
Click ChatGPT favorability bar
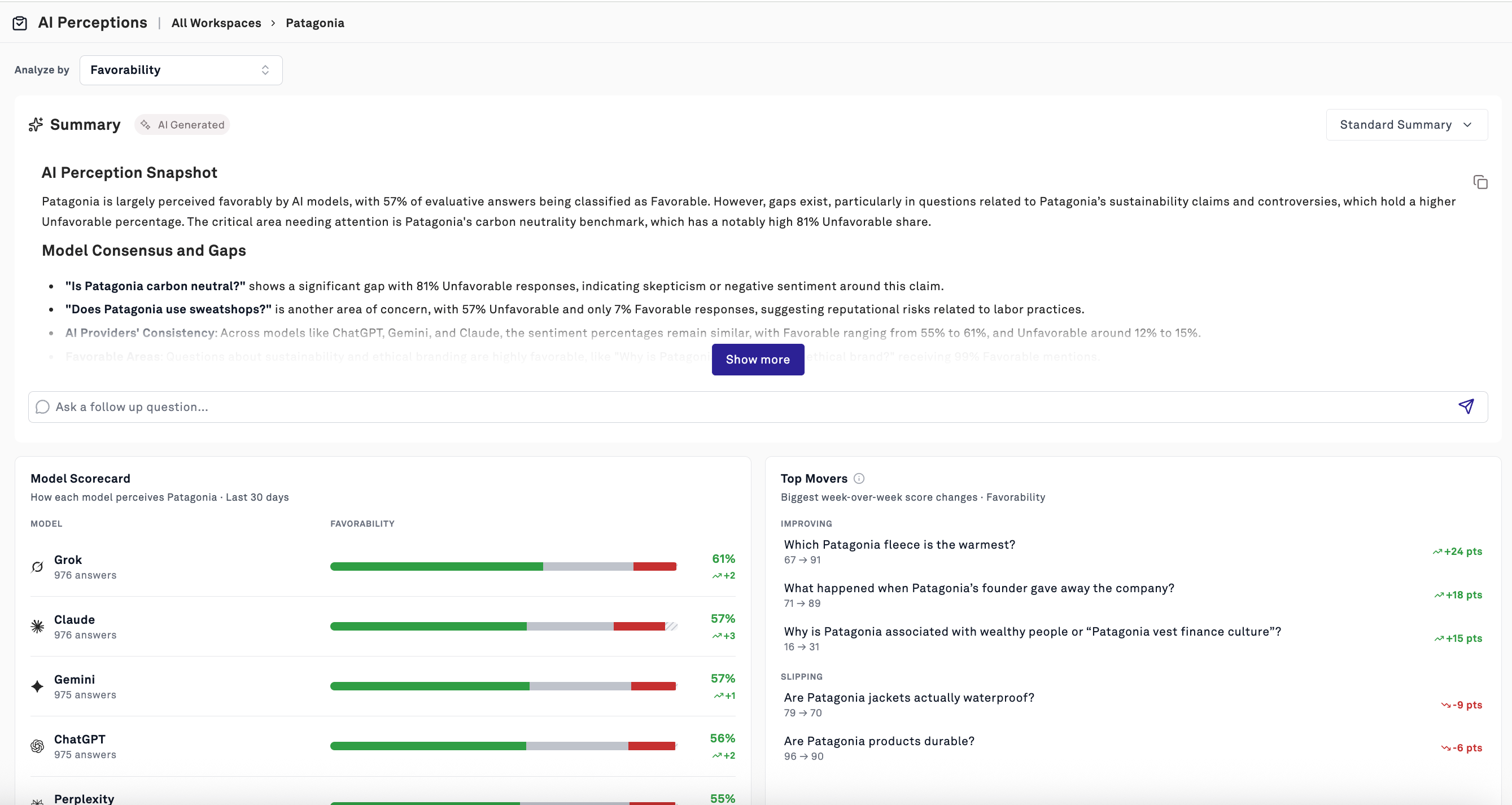(x=504, y=746)
